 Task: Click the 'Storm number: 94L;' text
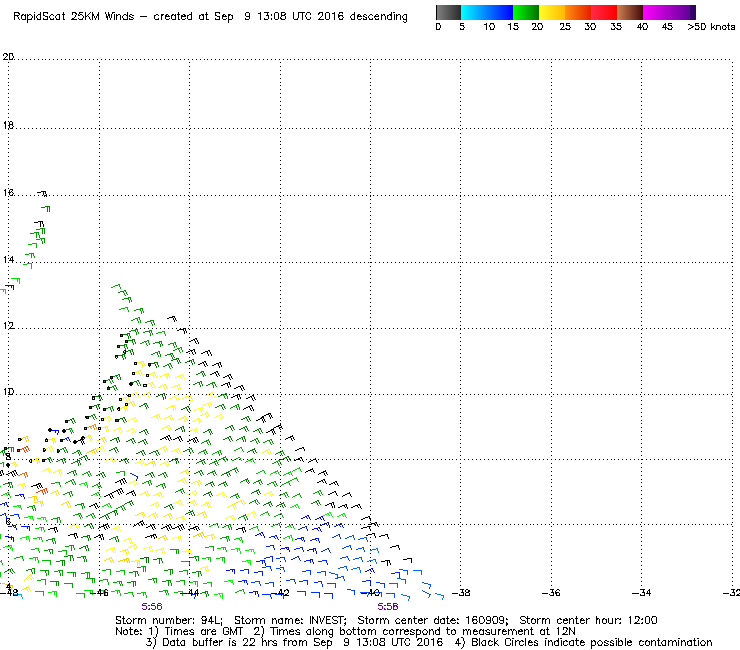click(x=169, y=620)
